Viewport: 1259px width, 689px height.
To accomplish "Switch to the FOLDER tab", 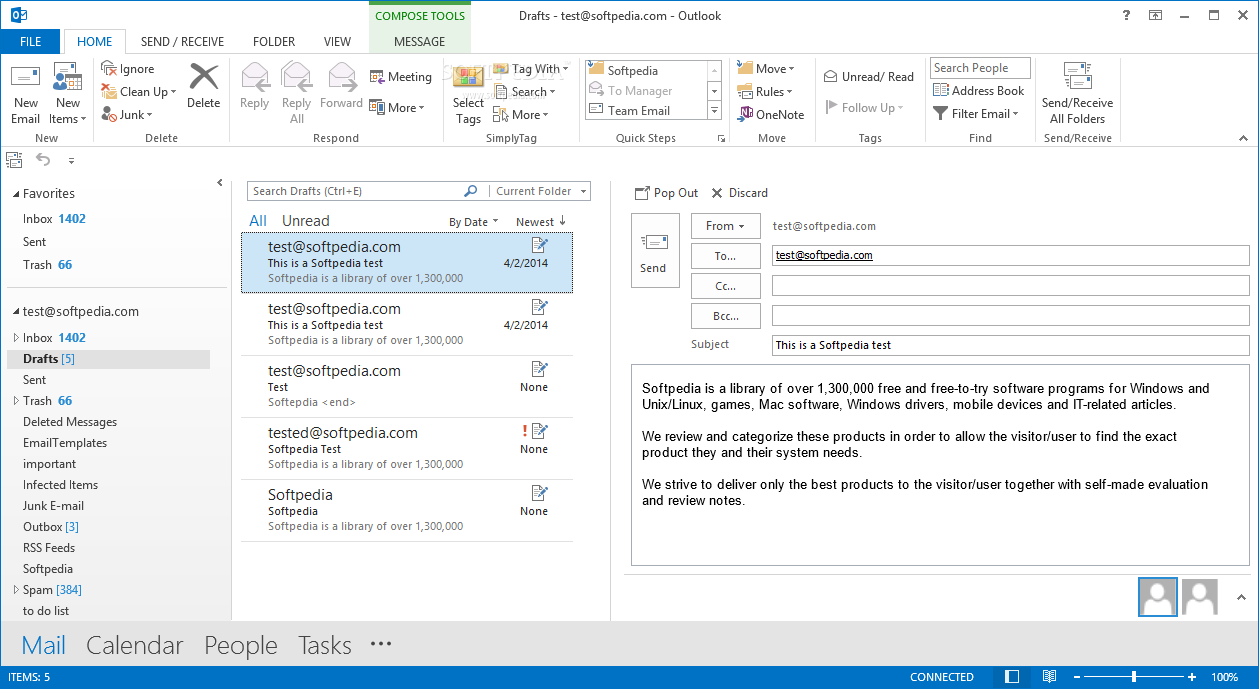I will point(274,42).
